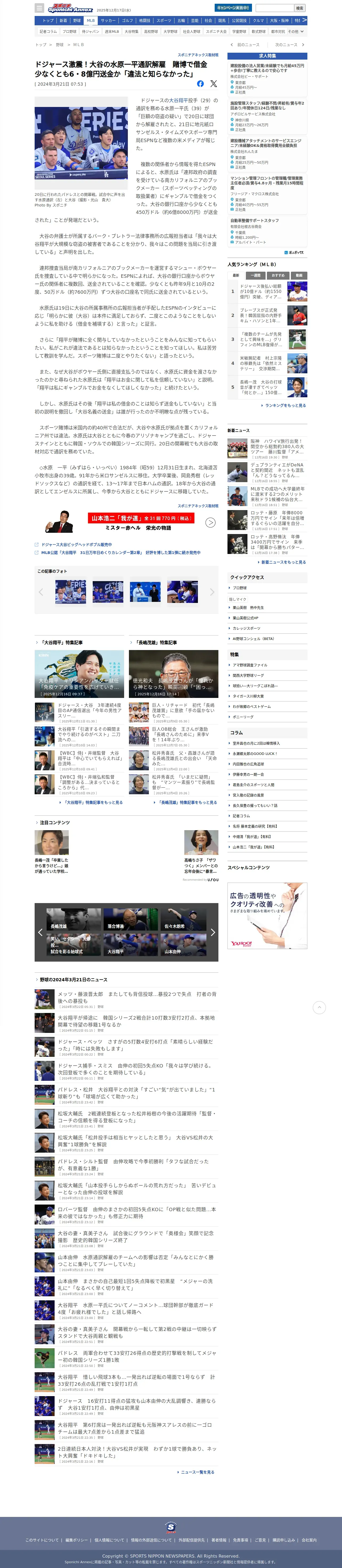Click 求人ボックス logo in job ads
The width and height of the screenshot is (342, 1568).
[x=294, y=252]
